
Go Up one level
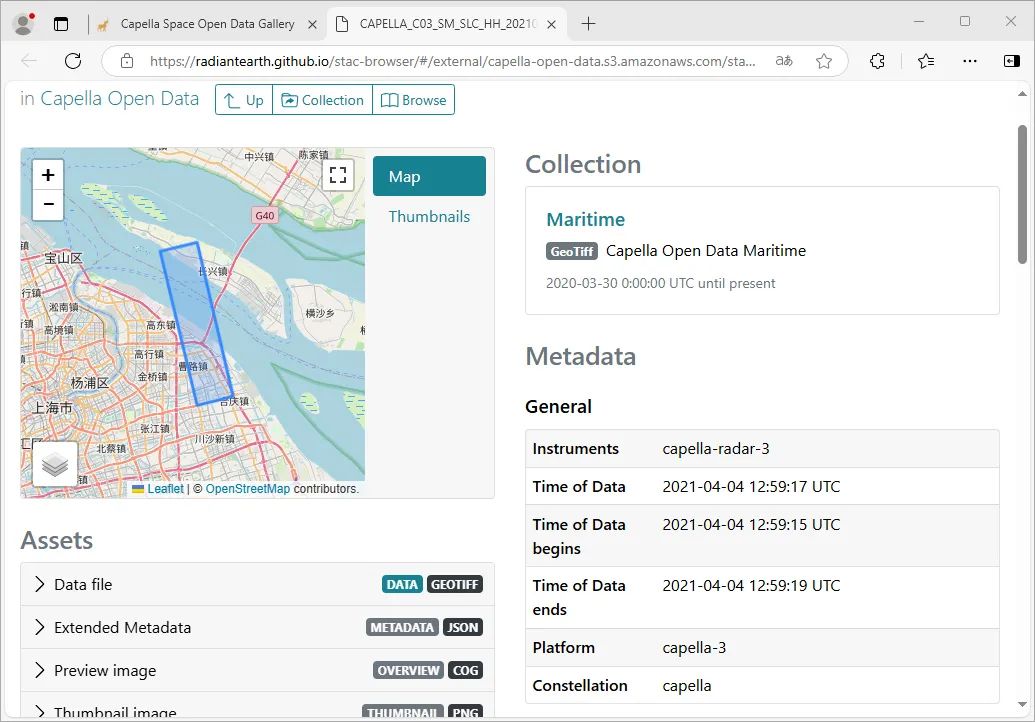(x=244, y=100)
